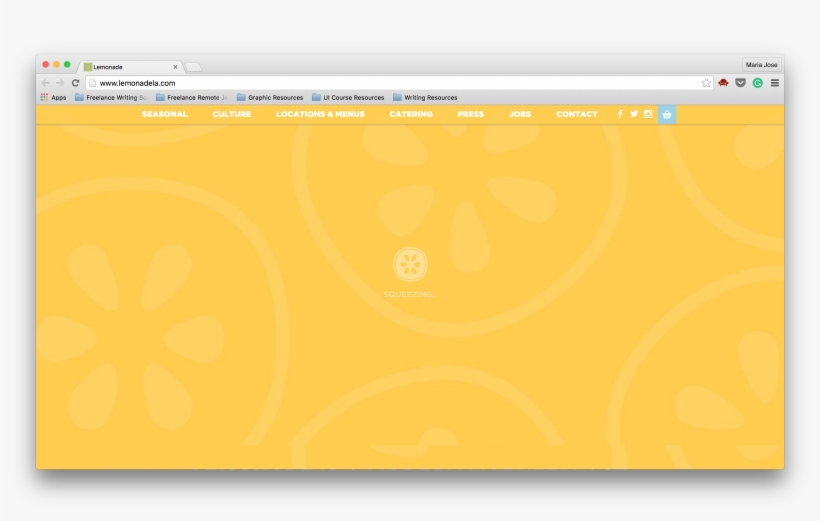Image resolution: width=820 pixels, height=521 pixels.
Task: Click the browser forward arrow
Action: (x=60, y=83)
